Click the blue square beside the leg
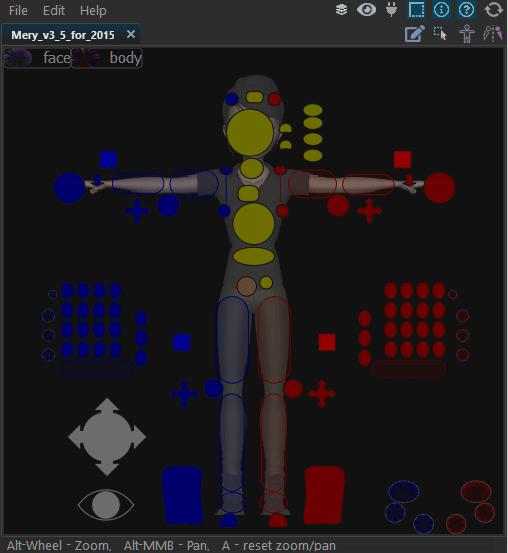This screenshot has height=553, width=508. point(182,342)
